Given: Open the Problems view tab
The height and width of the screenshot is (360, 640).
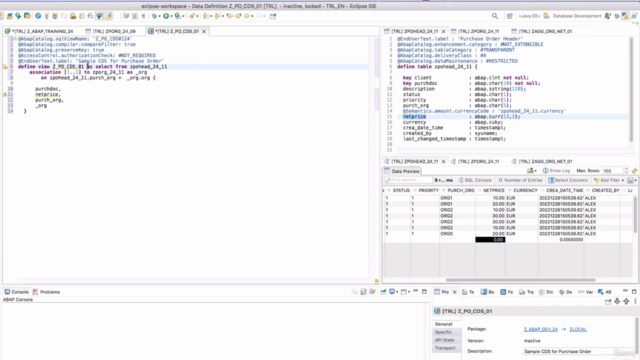Looking at the screenshot, I should point(46,292).
